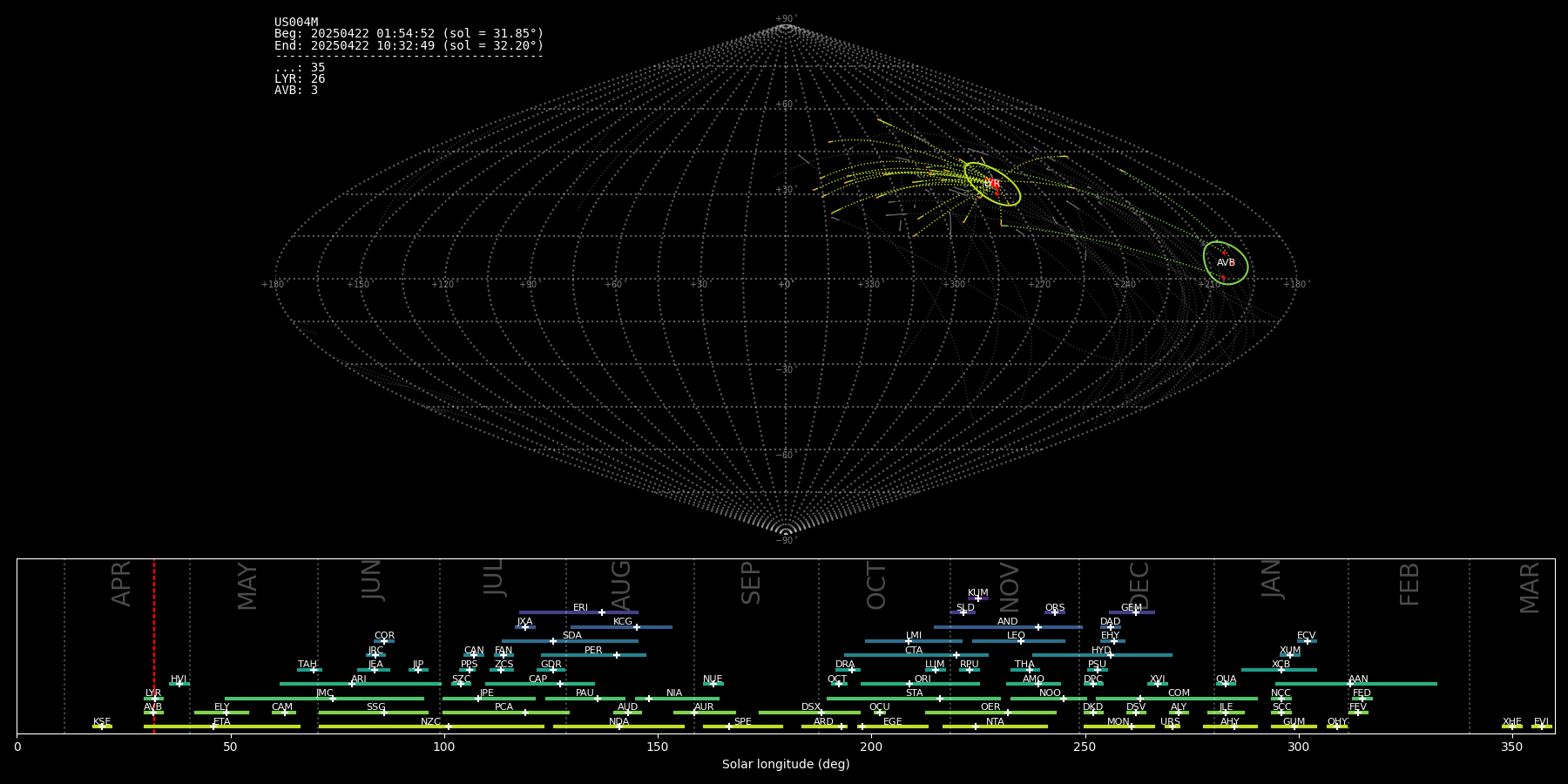The height and width of the screenshot is (784, 1568).
Task: Click the ECV shower bar
Action: (1307, 641)
